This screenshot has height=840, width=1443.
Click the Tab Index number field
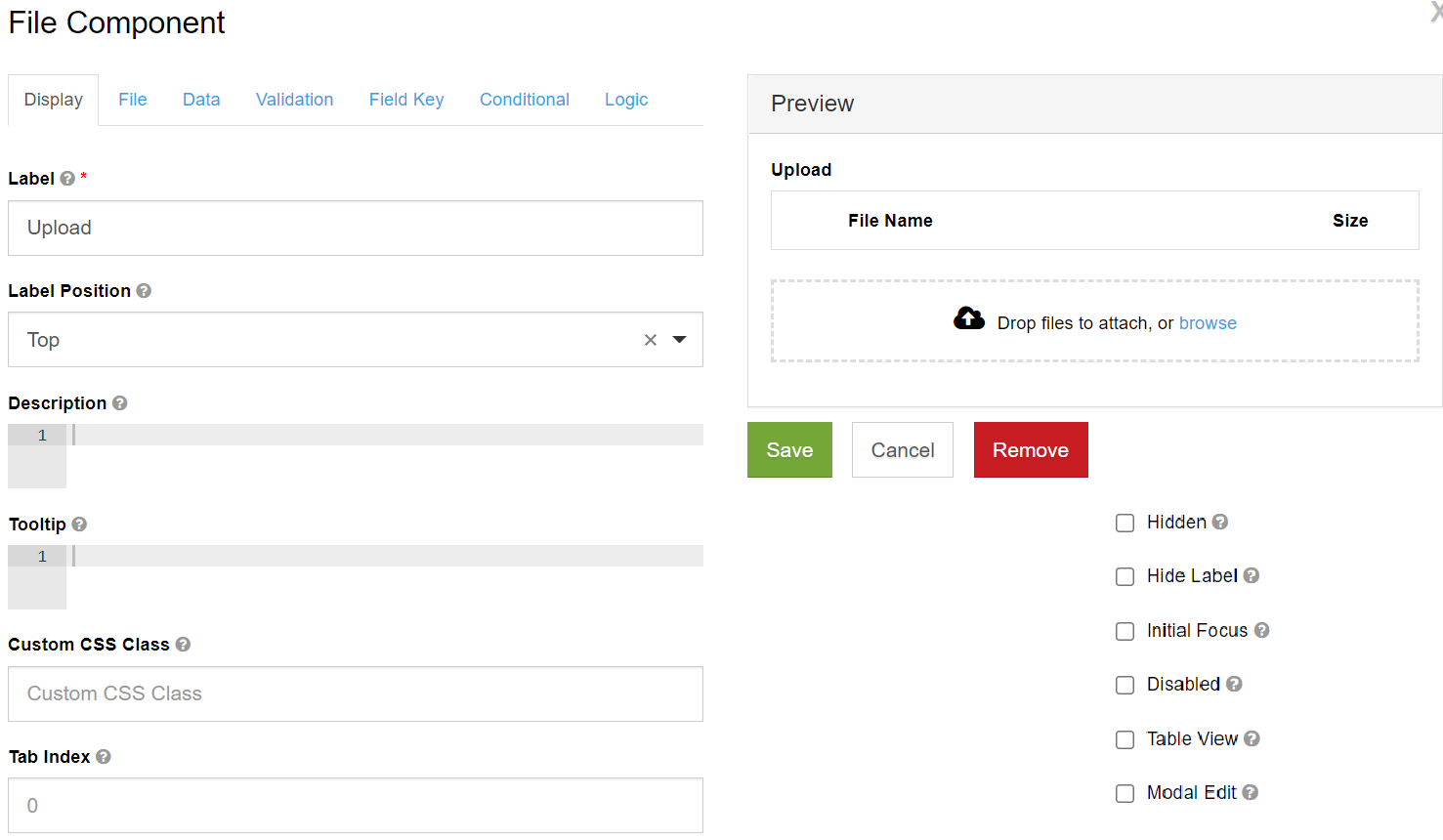click(x=356, y=806)
